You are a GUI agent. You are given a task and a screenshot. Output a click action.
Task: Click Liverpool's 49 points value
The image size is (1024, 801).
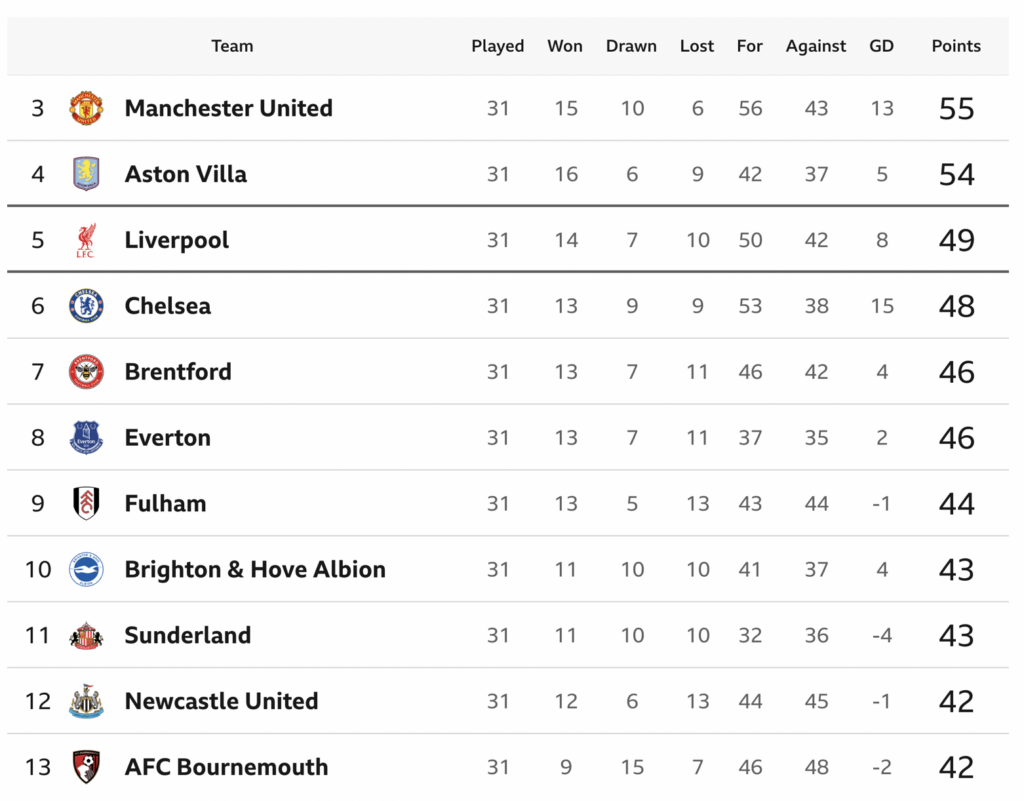click(956, 240)
